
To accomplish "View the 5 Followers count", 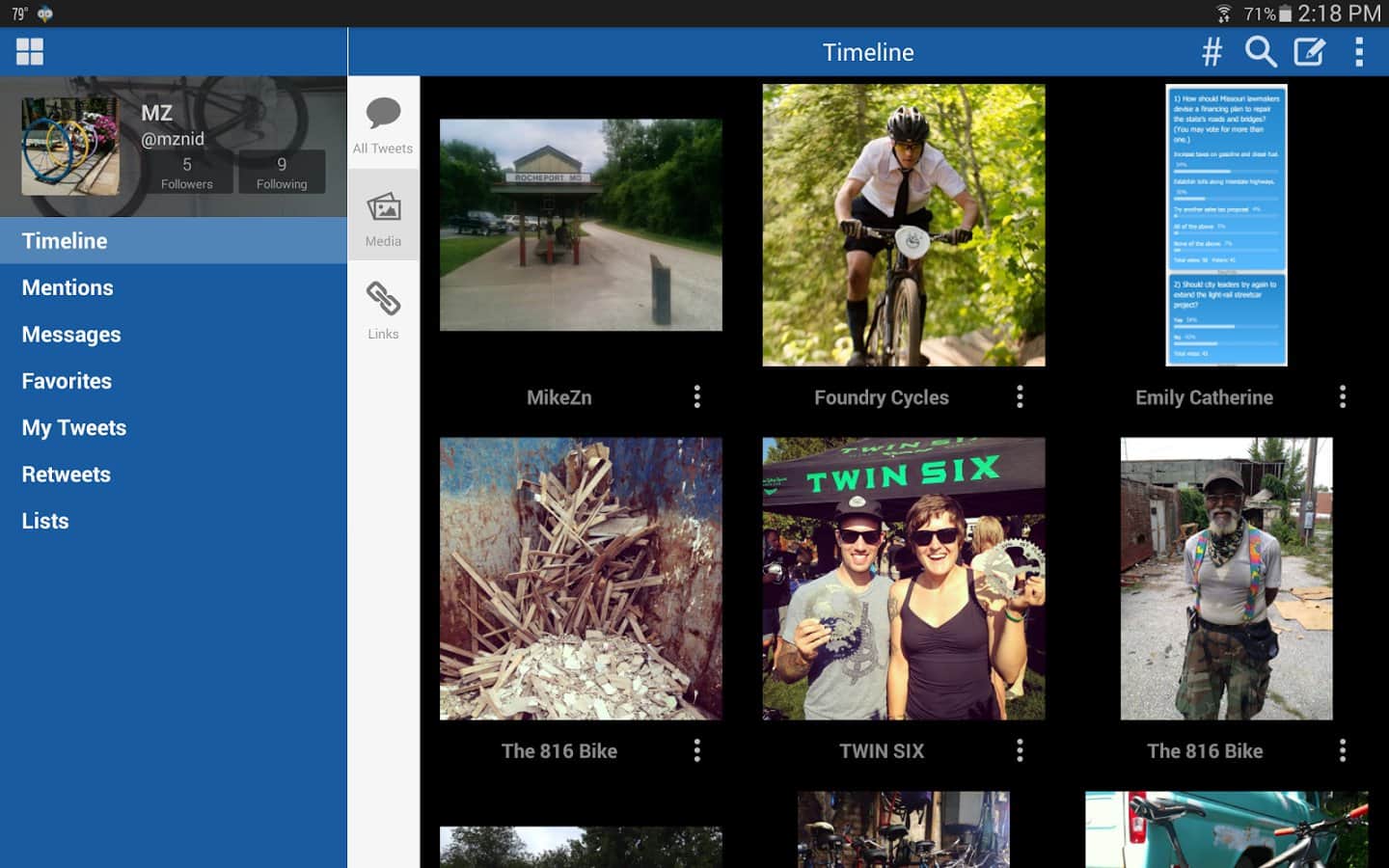I will (187, 173).
